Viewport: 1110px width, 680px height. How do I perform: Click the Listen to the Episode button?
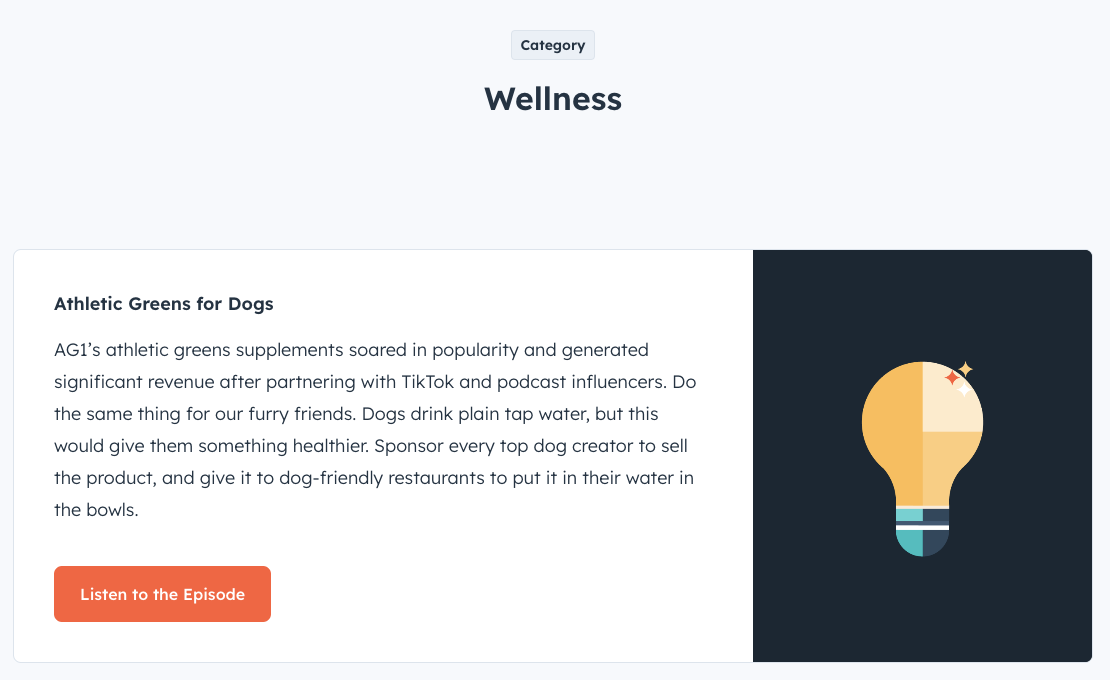pyautogui.click(x=162, y=593)
